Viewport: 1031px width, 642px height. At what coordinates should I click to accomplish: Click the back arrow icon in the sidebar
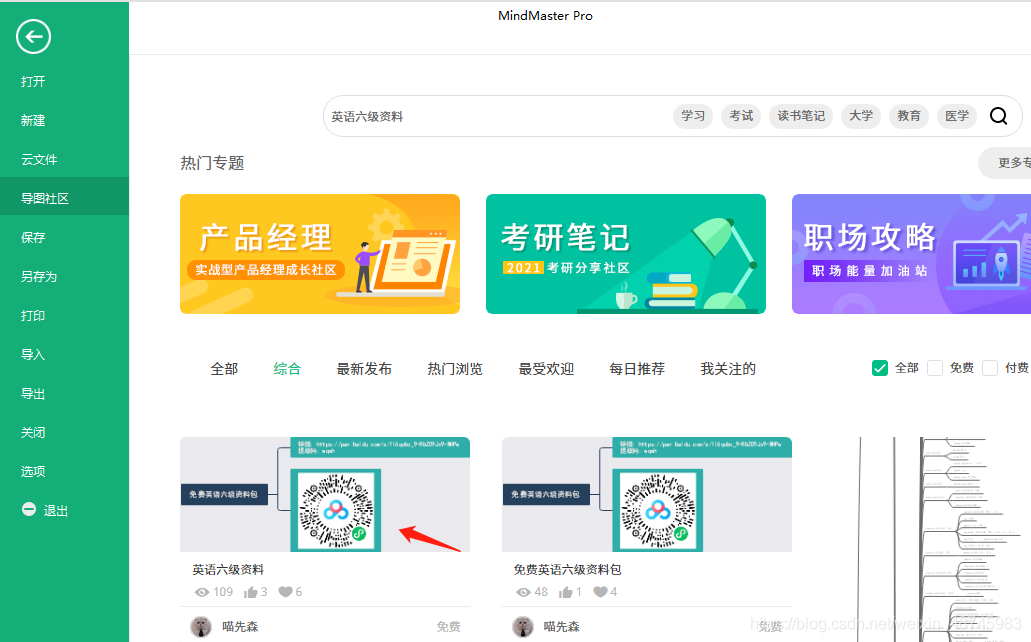point(34,37)
